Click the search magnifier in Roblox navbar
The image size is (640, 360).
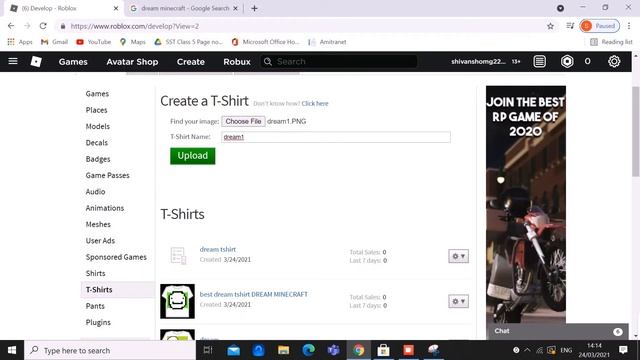[268, 61]
